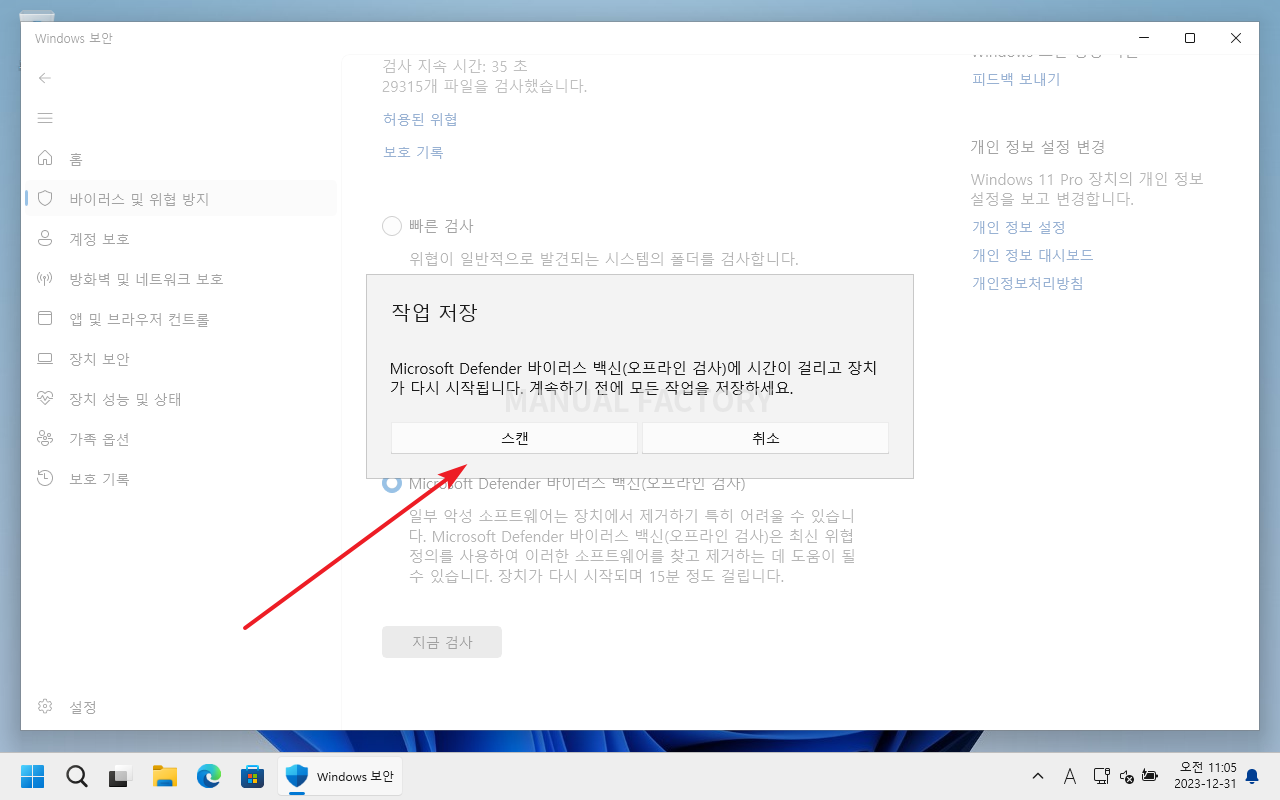Click the shield icon for 바이러스 및 위협 방지

point(45,198)
